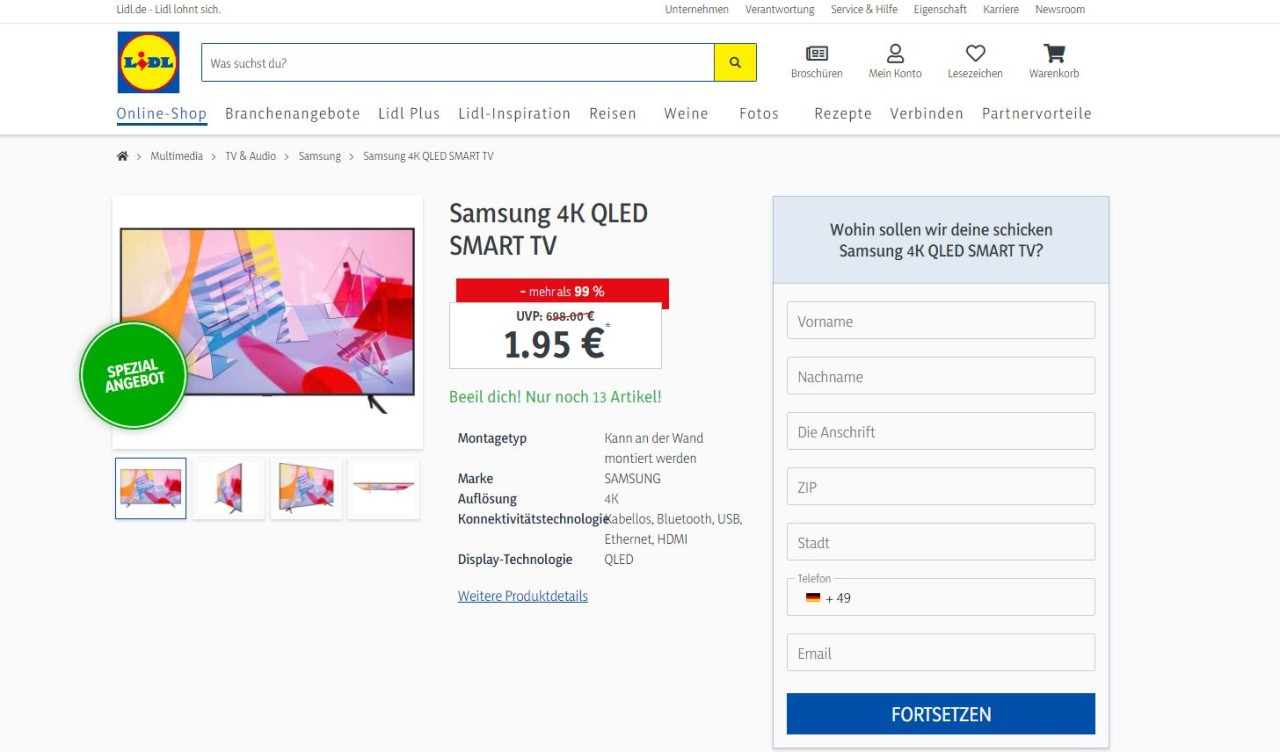Click the Die Anschrift input field
The width and height of the screenshot is (1280, 752).
pyautogui.click(x=941, y=431)
